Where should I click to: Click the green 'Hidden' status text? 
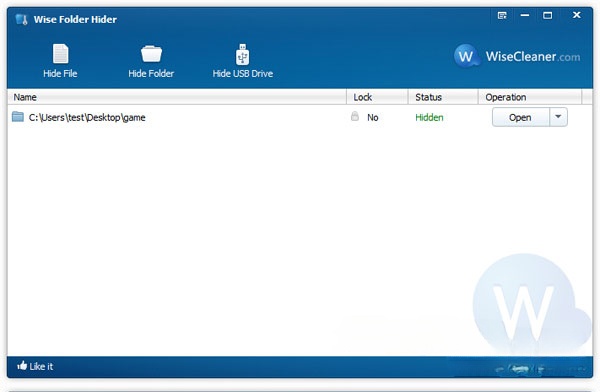[429, 118]
